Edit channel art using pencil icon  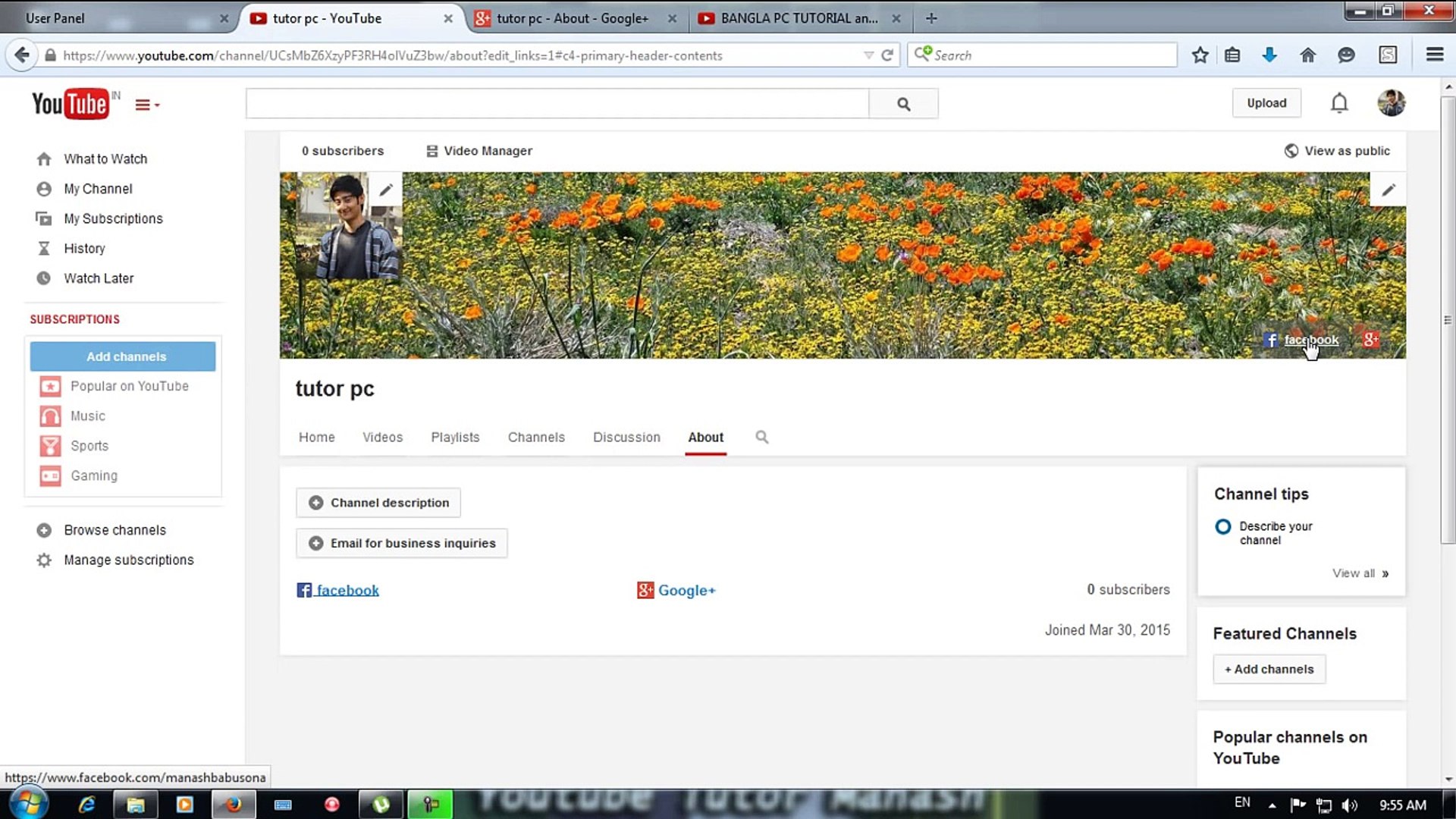coord(1389,189)
